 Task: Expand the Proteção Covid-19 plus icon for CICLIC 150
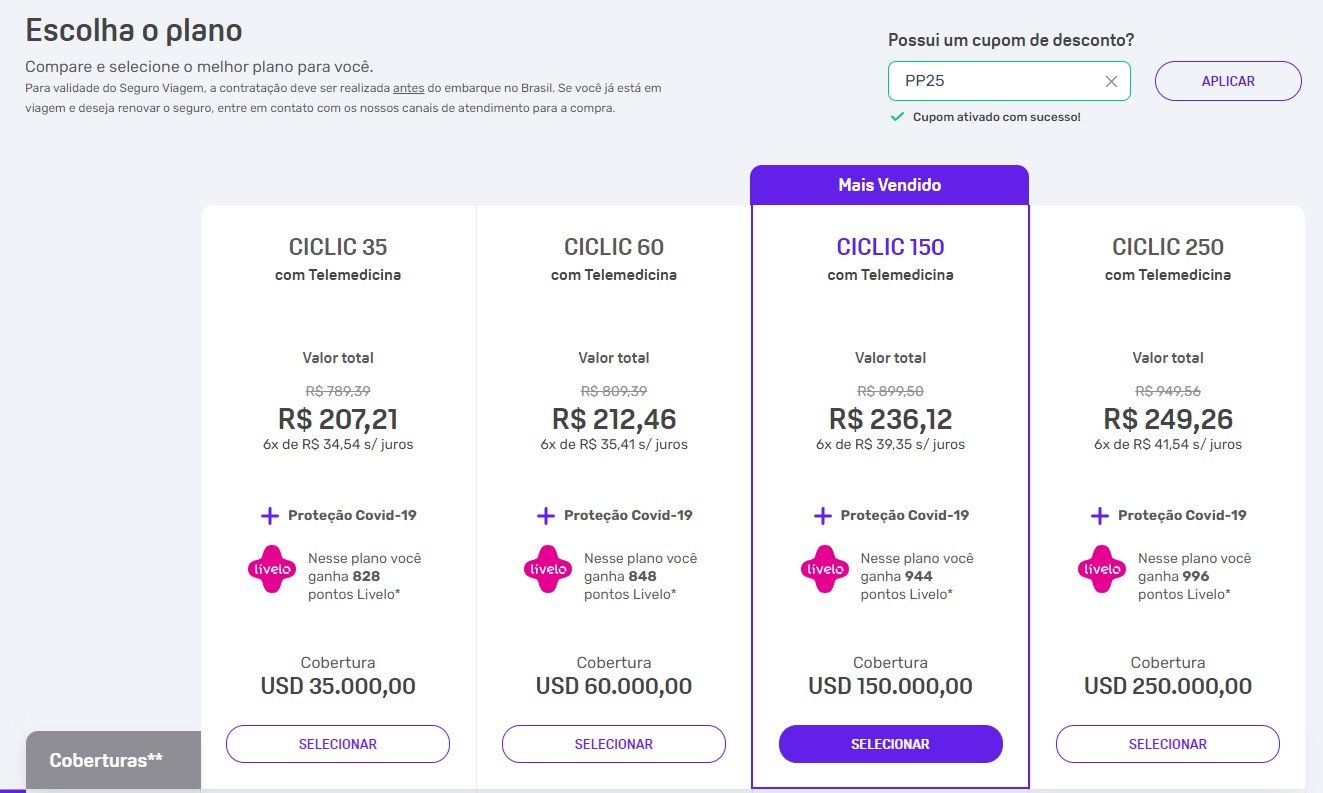[x=822, y=516]
